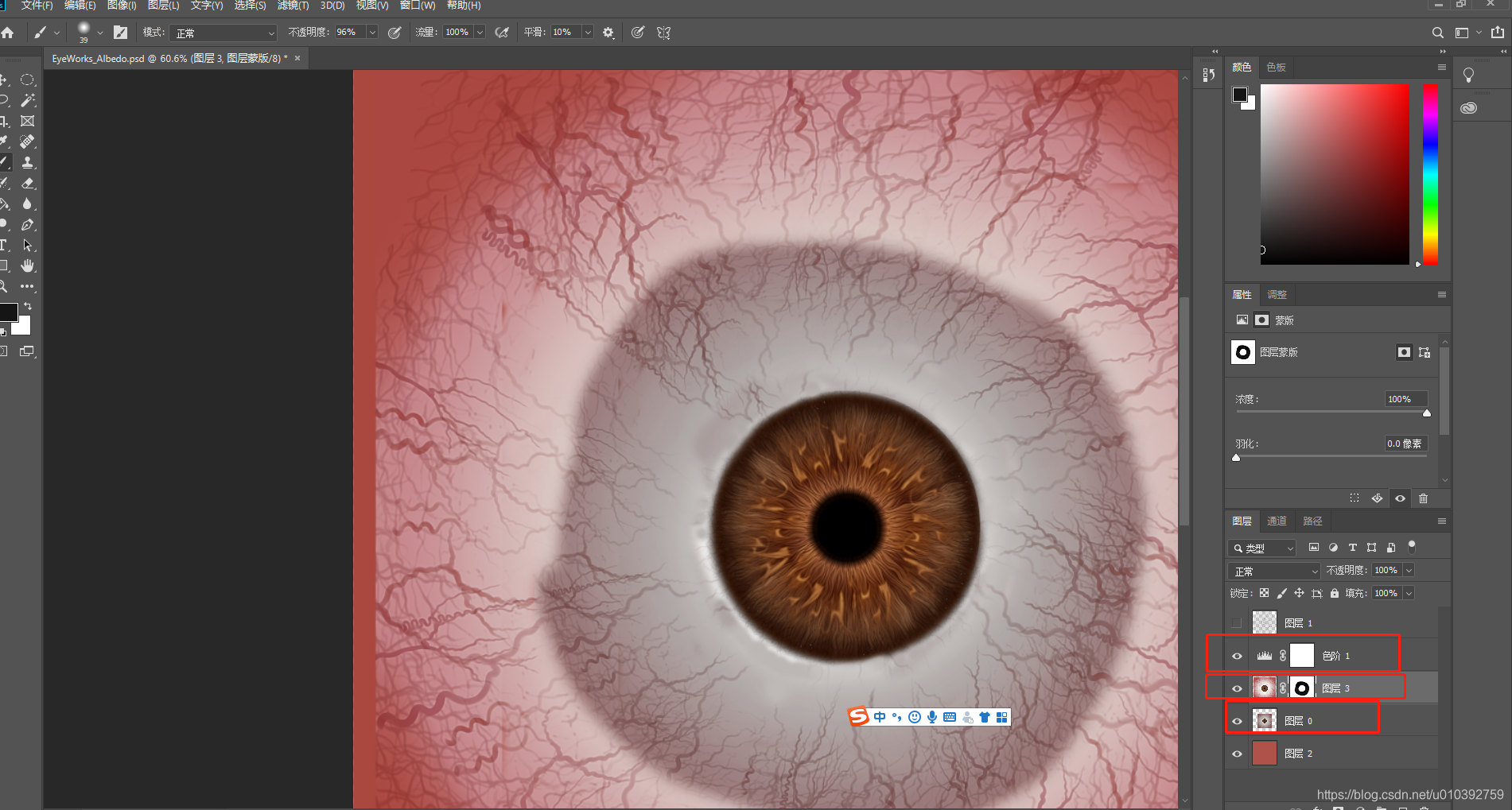The image size is (1512, 810).
Task: Select the Elliptical Marquee tool
Action: (27, 79)
